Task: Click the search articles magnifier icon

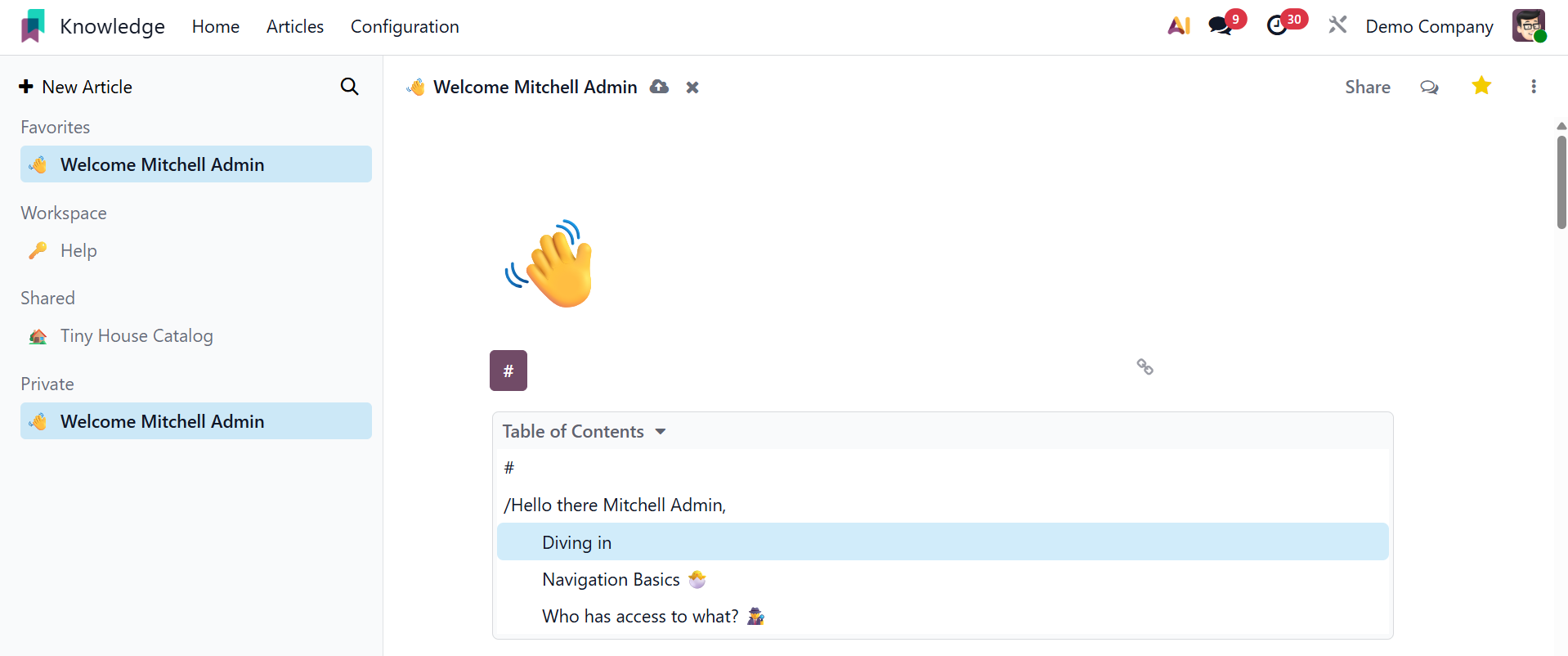Action: point(349,87)
